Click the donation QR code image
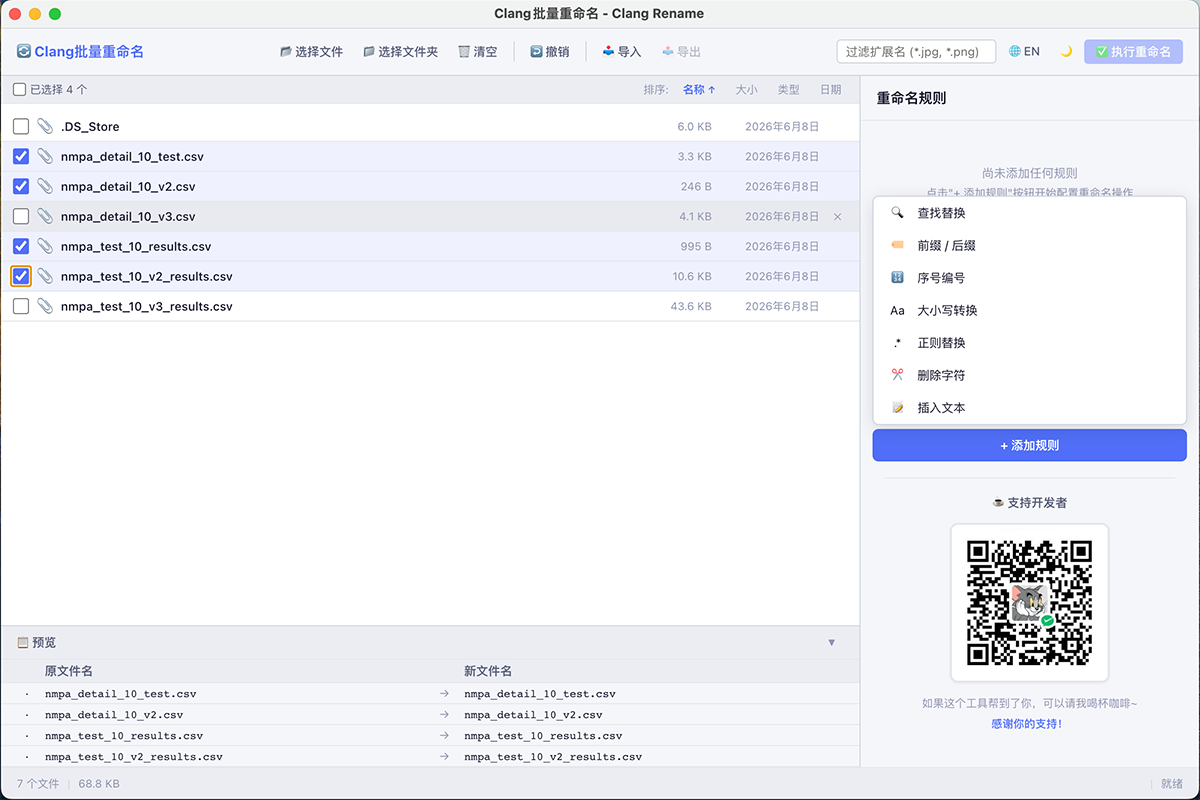Viewport: 1200px width, 800px height. (x=1029, y=603)
